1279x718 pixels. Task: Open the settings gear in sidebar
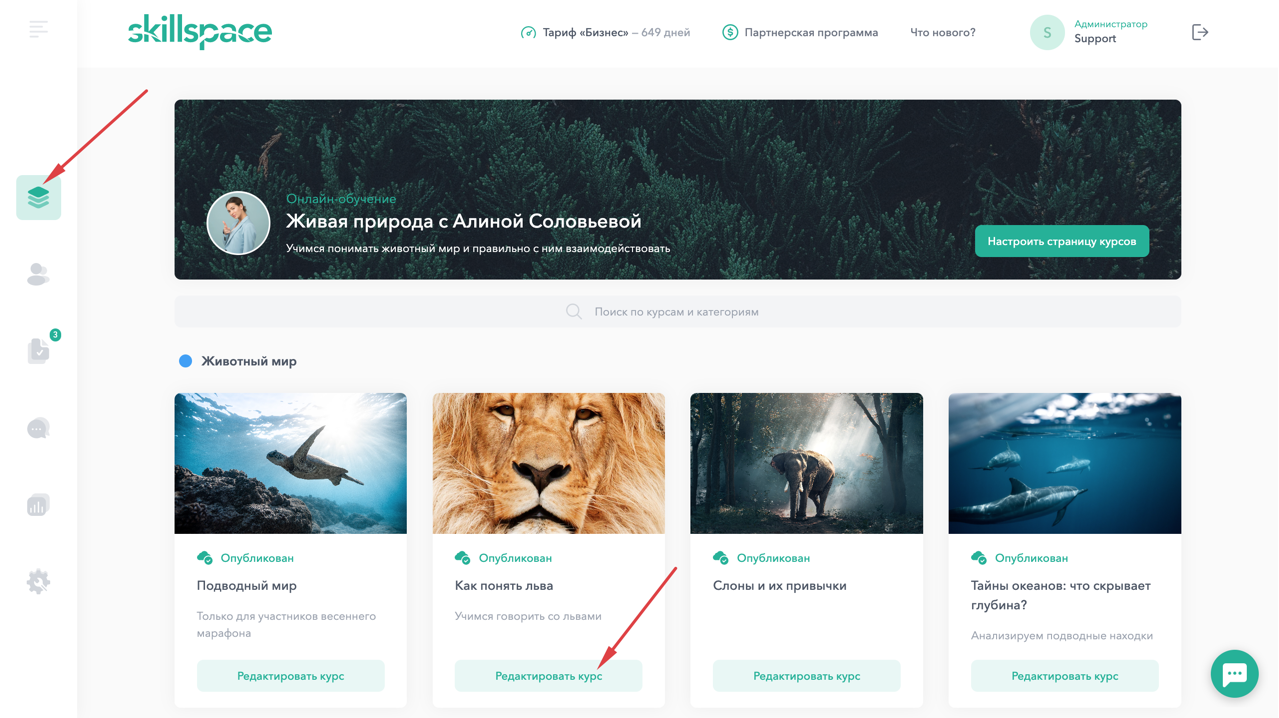pyautogui.click(x=38, y=582)
